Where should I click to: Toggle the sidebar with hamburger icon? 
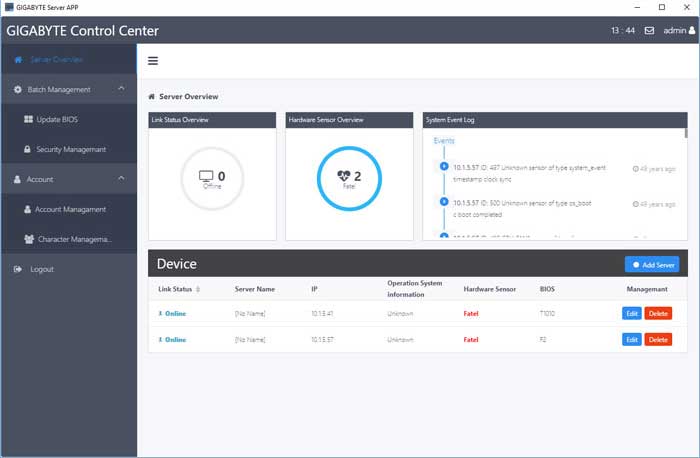coord(153,61)
